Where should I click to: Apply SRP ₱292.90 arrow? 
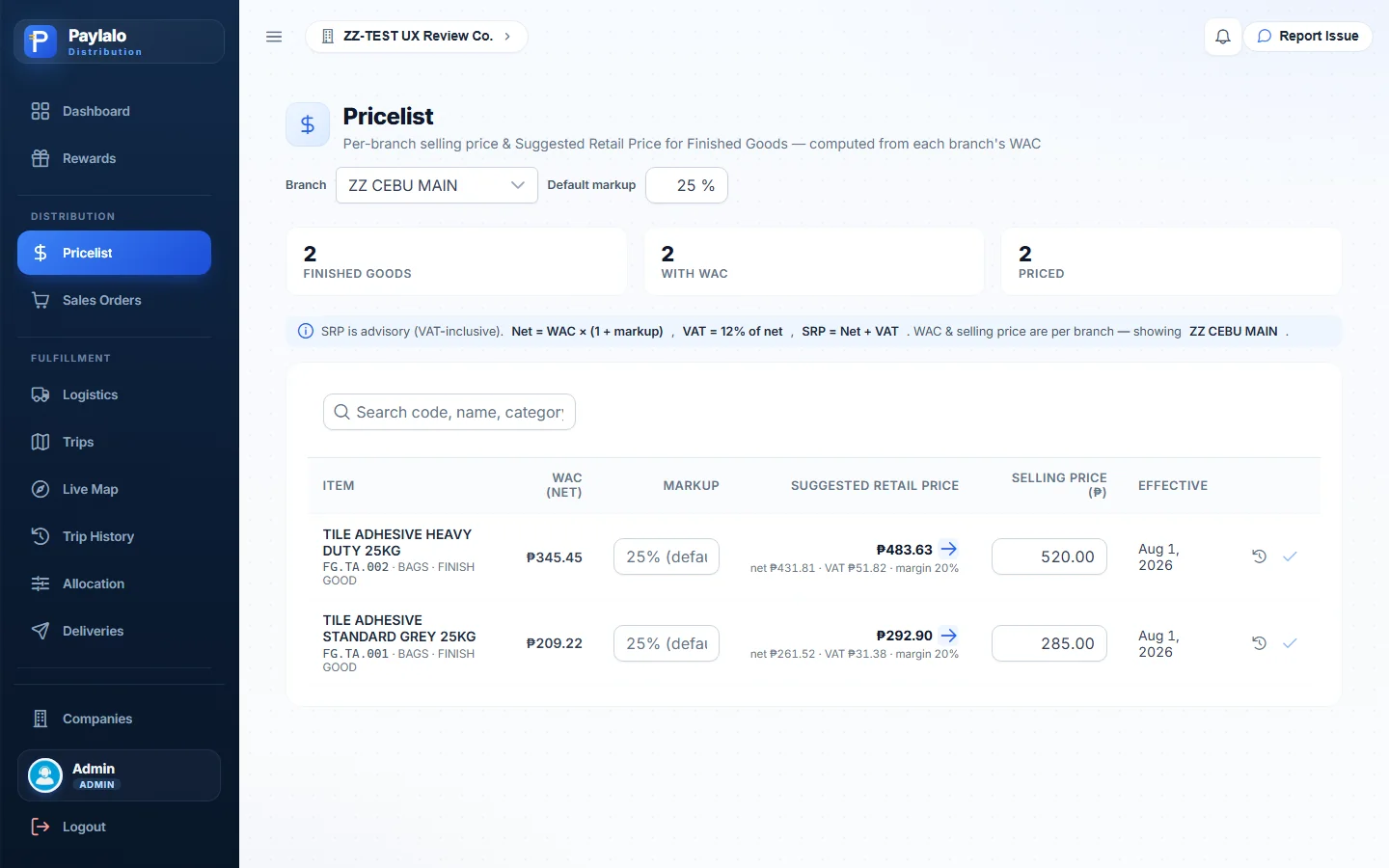tap(949, 636)
